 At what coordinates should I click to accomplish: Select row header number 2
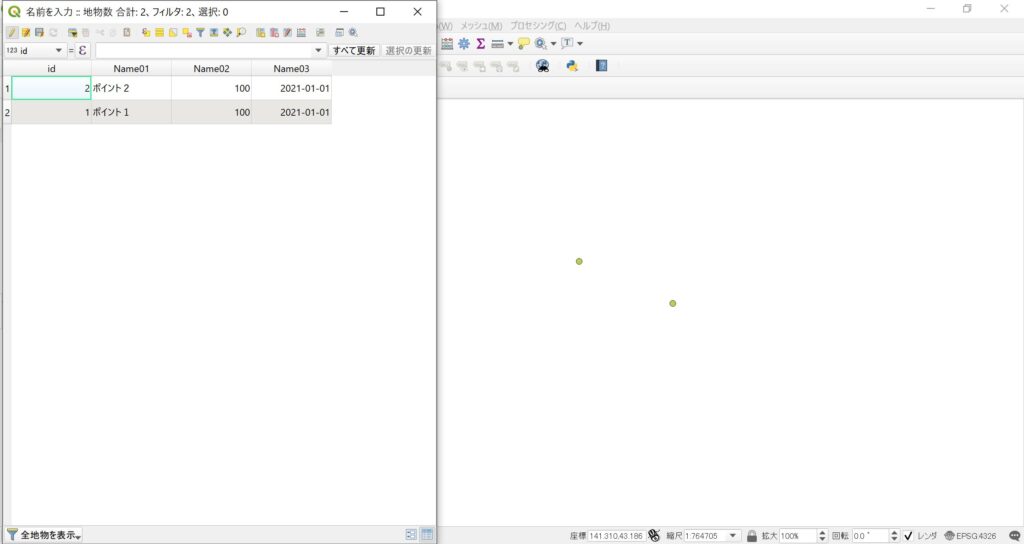7,112
